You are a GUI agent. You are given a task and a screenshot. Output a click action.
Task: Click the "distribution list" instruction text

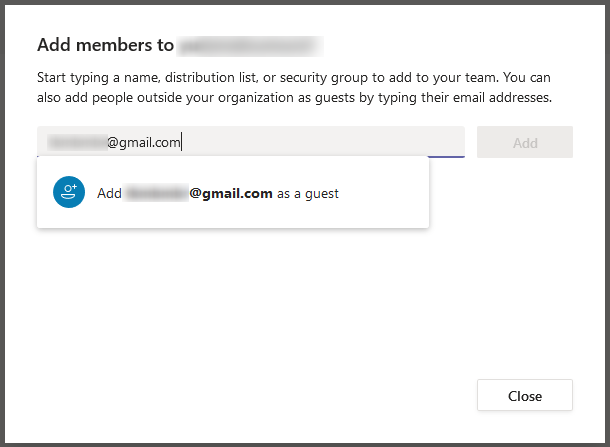(x=211, y=77)
